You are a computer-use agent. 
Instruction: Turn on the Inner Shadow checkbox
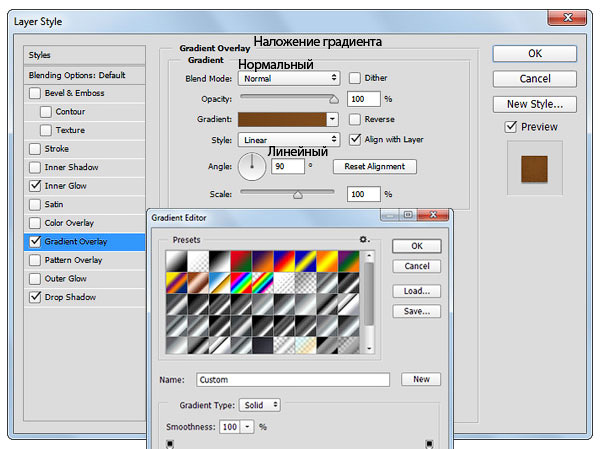tap(35, 167)
